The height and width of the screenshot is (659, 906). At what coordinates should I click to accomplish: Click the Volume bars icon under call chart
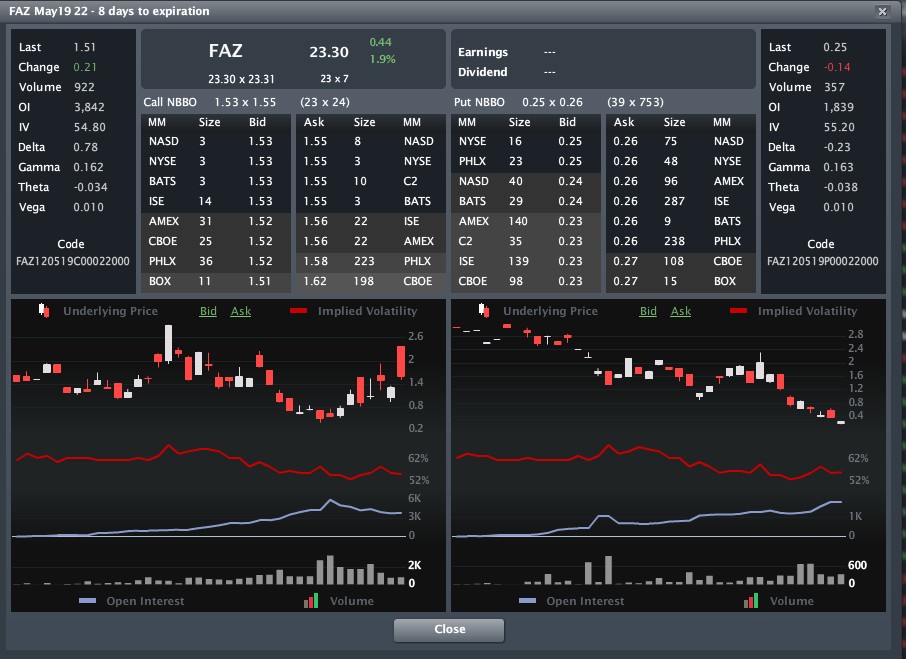point(312,601)
